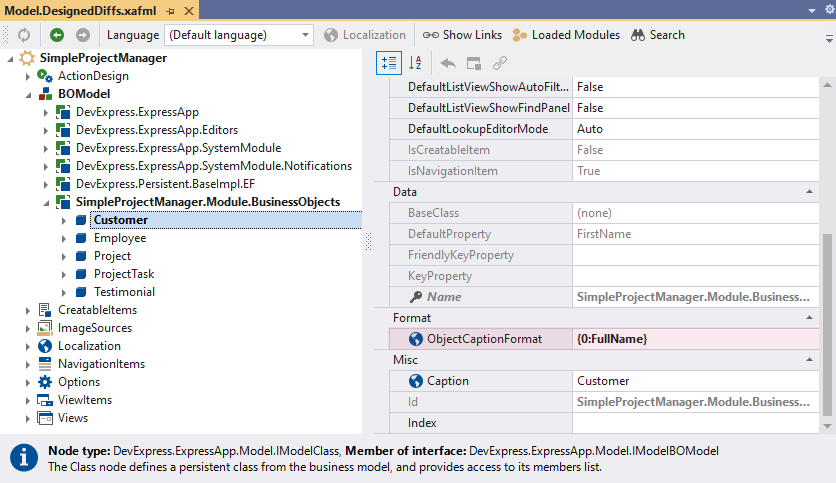
Task: Close the Model.DesignedDiffs.xafml tab
Action: [189, 11]
